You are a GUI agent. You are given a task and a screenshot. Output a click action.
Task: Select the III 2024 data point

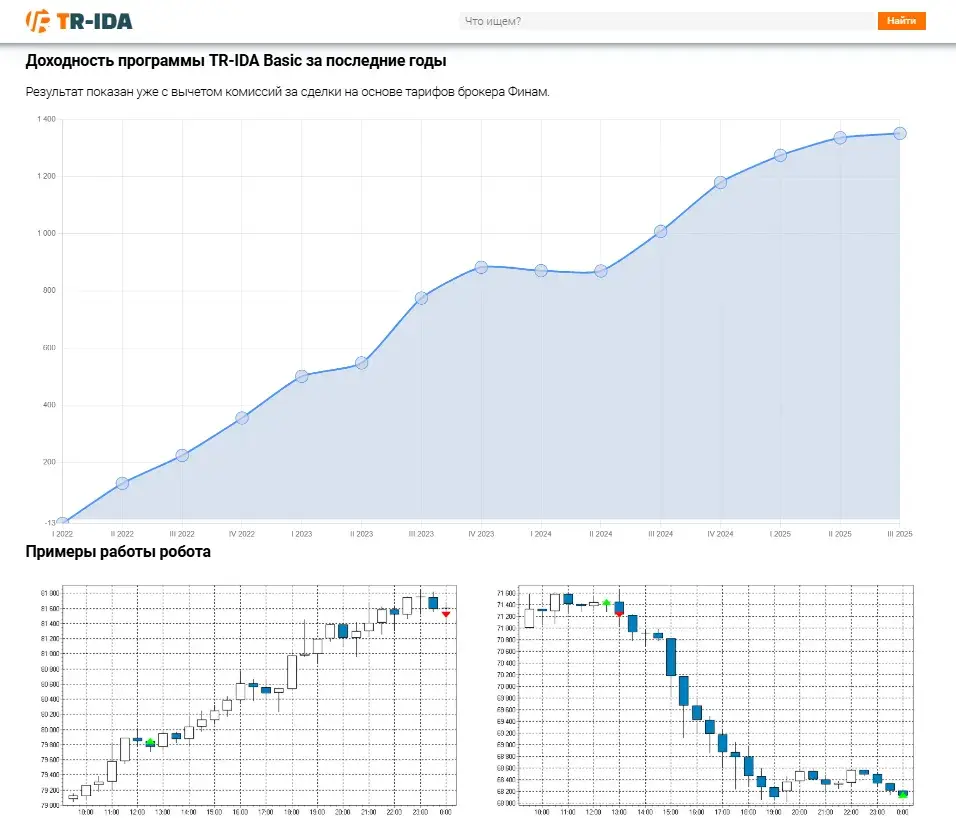click(660, 232)
